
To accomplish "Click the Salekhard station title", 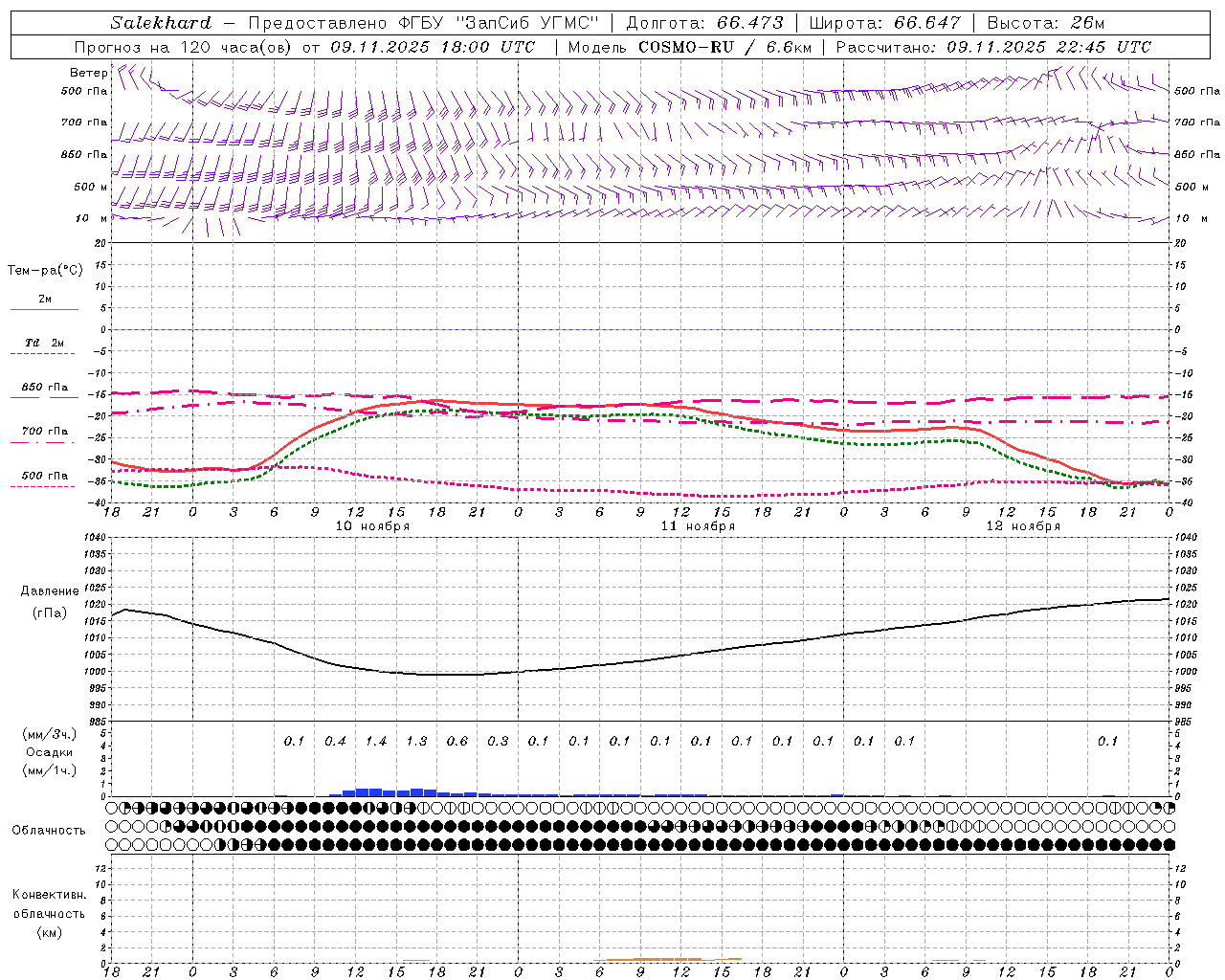I will pyautogui.click(x=160, y=23).
